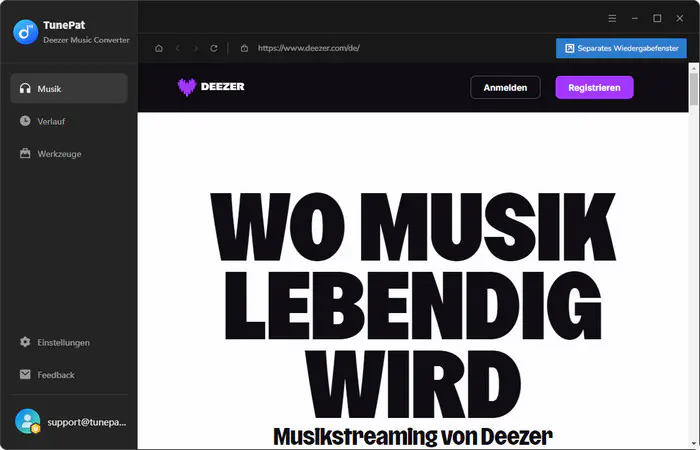Click the scrollbar up arrow

693,67
